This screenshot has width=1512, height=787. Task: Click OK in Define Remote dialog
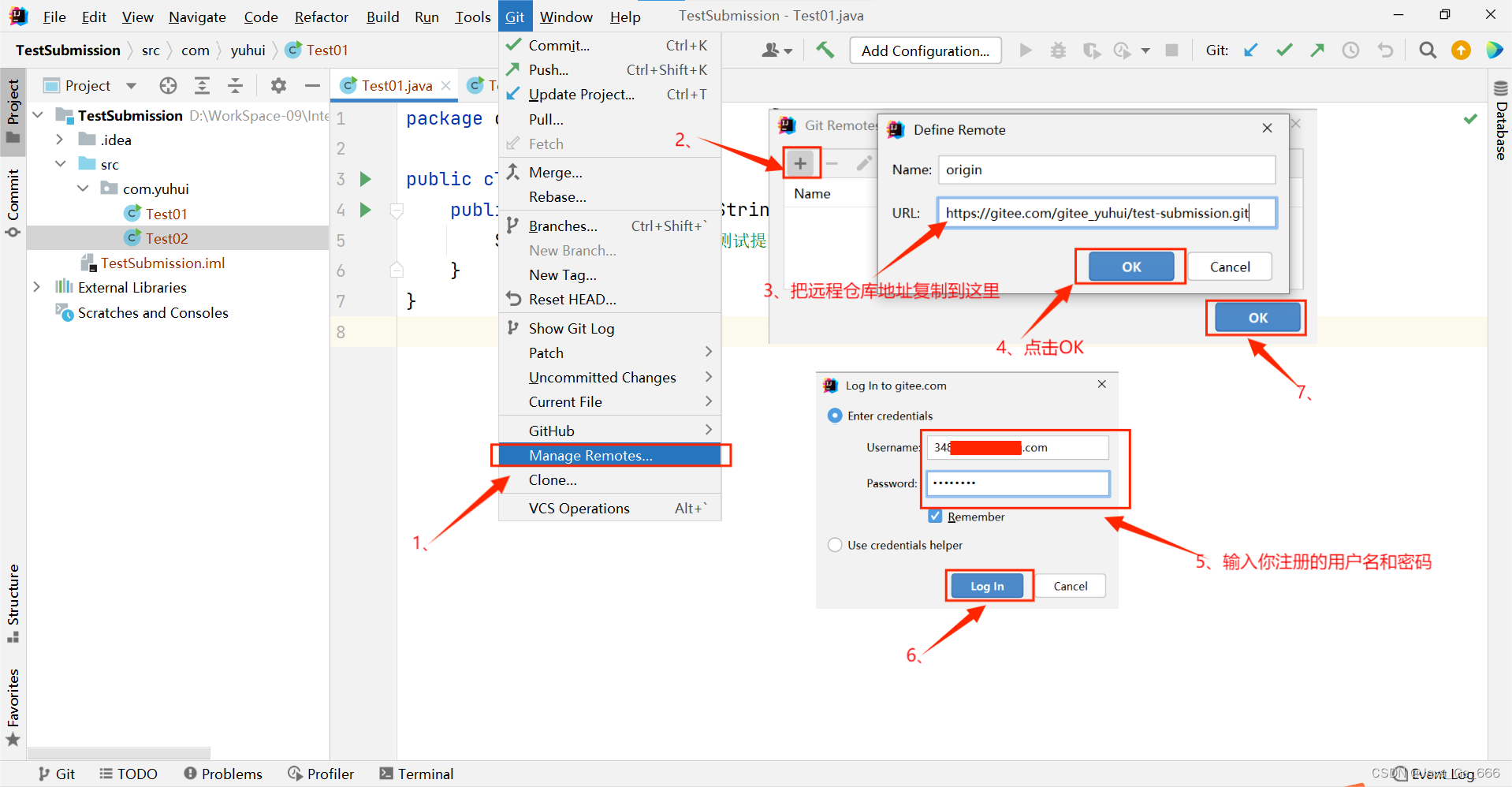click(1131, 267)
